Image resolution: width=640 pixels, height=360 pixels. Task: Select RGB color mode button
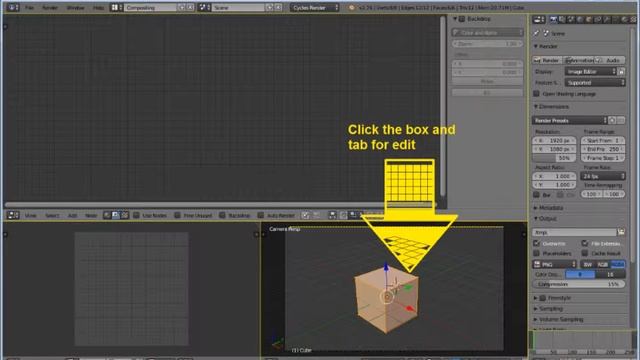pos(602,264)
